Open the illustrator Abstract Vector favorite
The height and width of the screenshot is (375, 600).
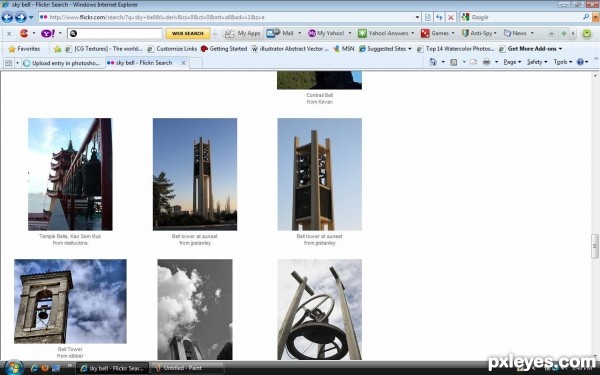click(x=290, y=49)
